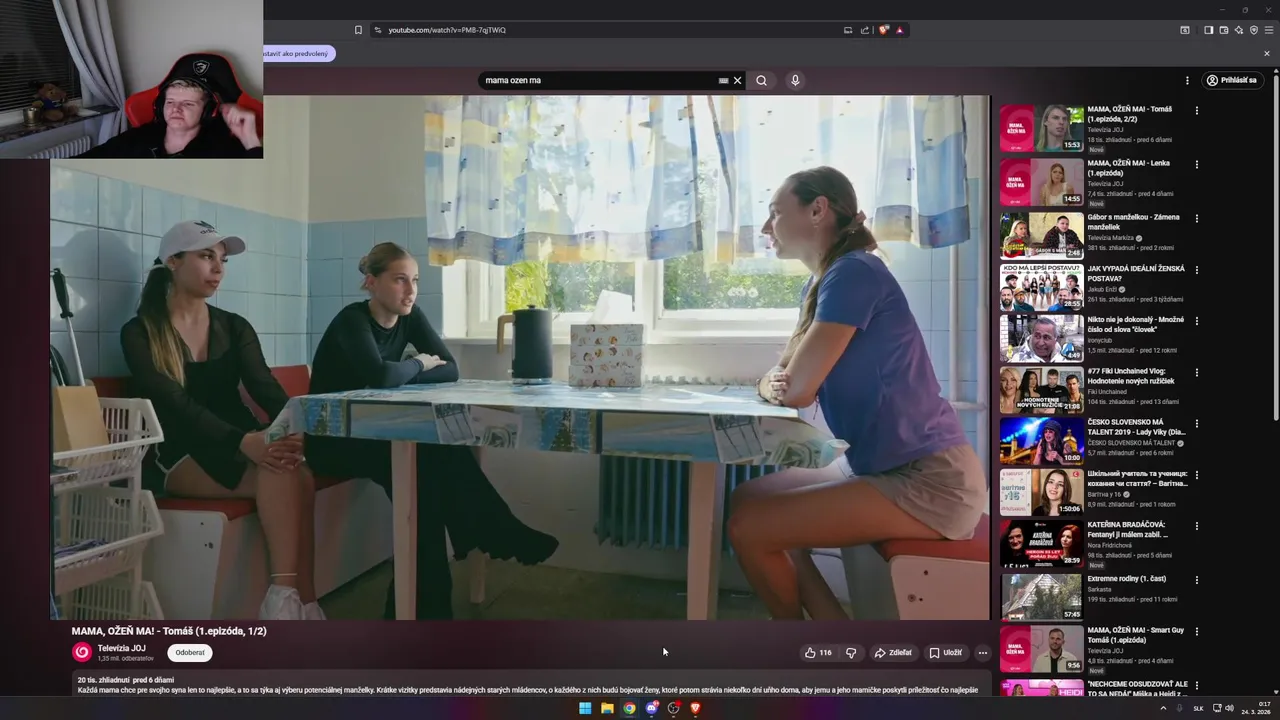
Task: Open MAMA, OŽEŇ MA! - Lenka video title
Action: (1128, 167)
